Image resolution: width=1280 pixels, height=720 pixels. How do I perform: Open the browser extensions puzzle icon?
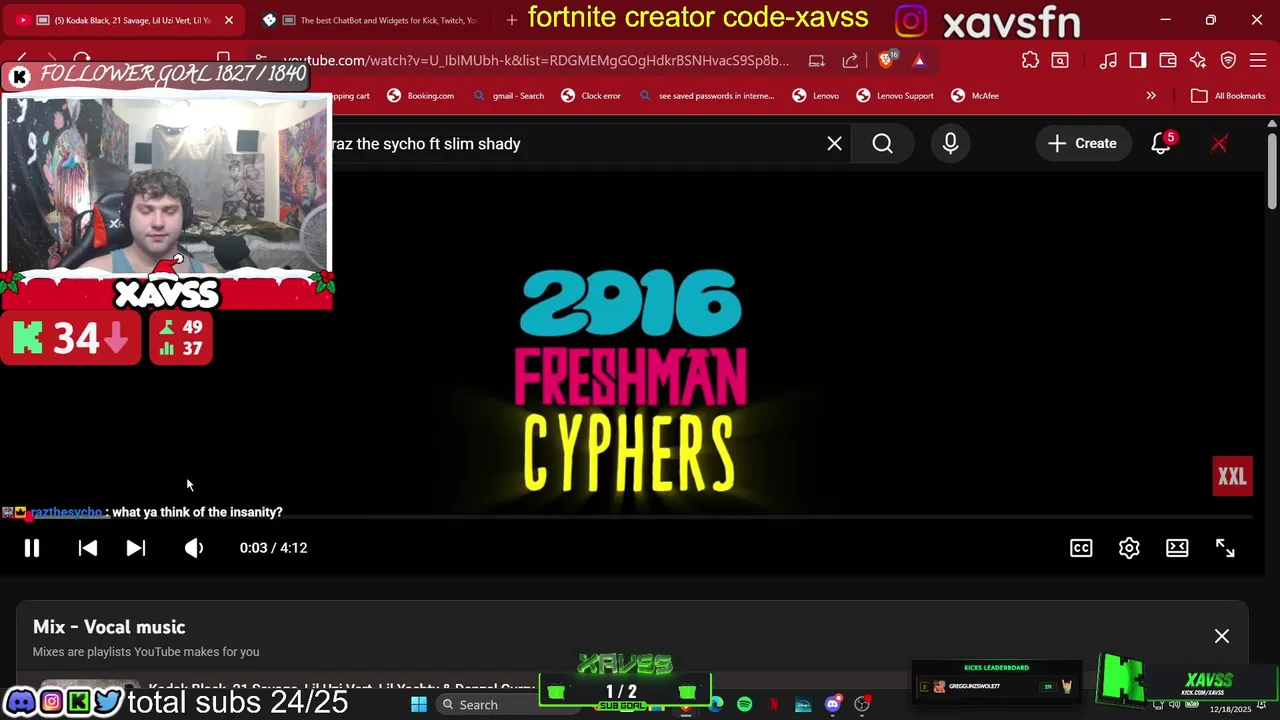(1030, 60)
